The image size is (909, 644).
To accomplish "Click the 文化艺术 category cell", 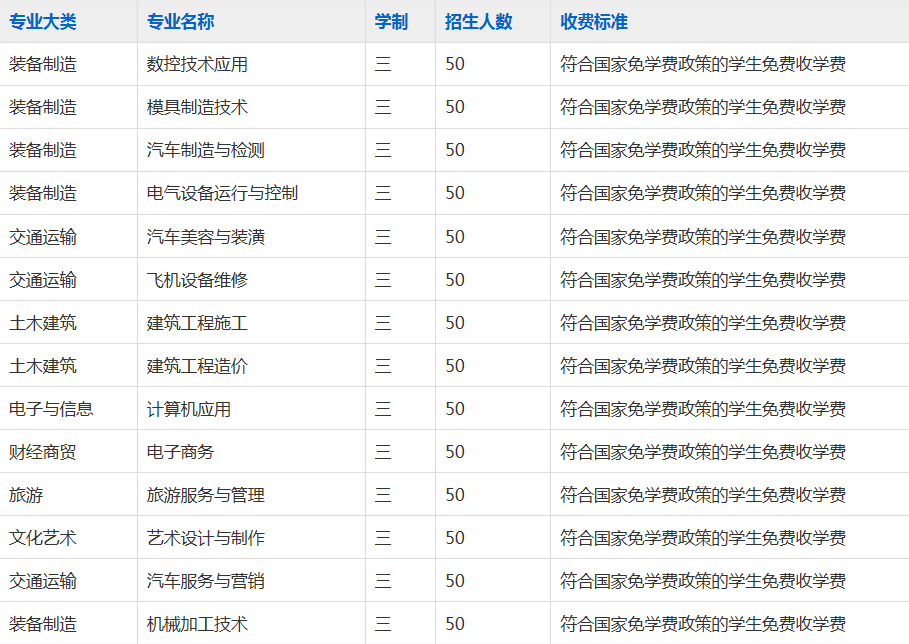I will point(43,538).
